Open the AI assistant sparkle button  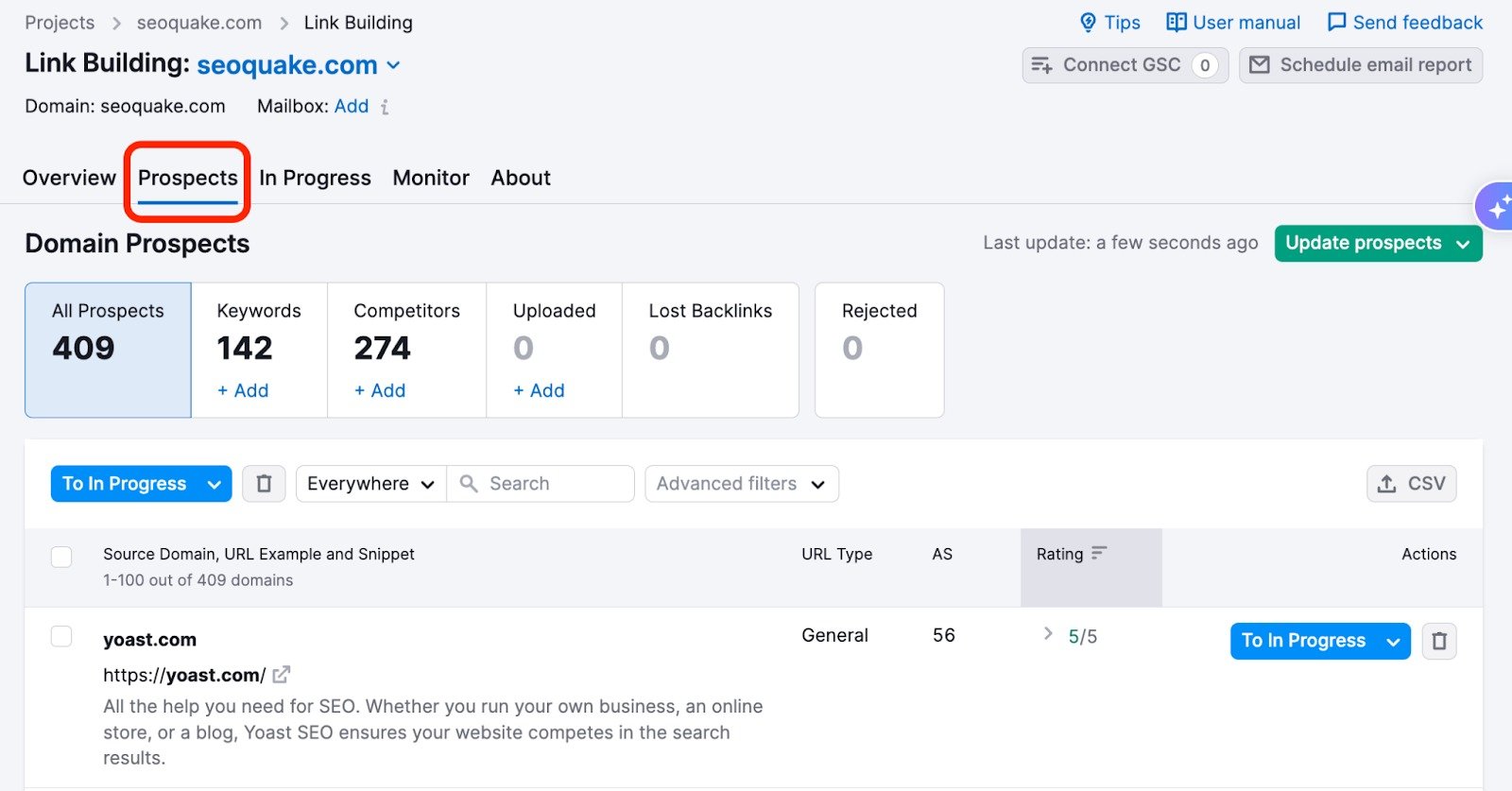click(x=1497, y=207)
